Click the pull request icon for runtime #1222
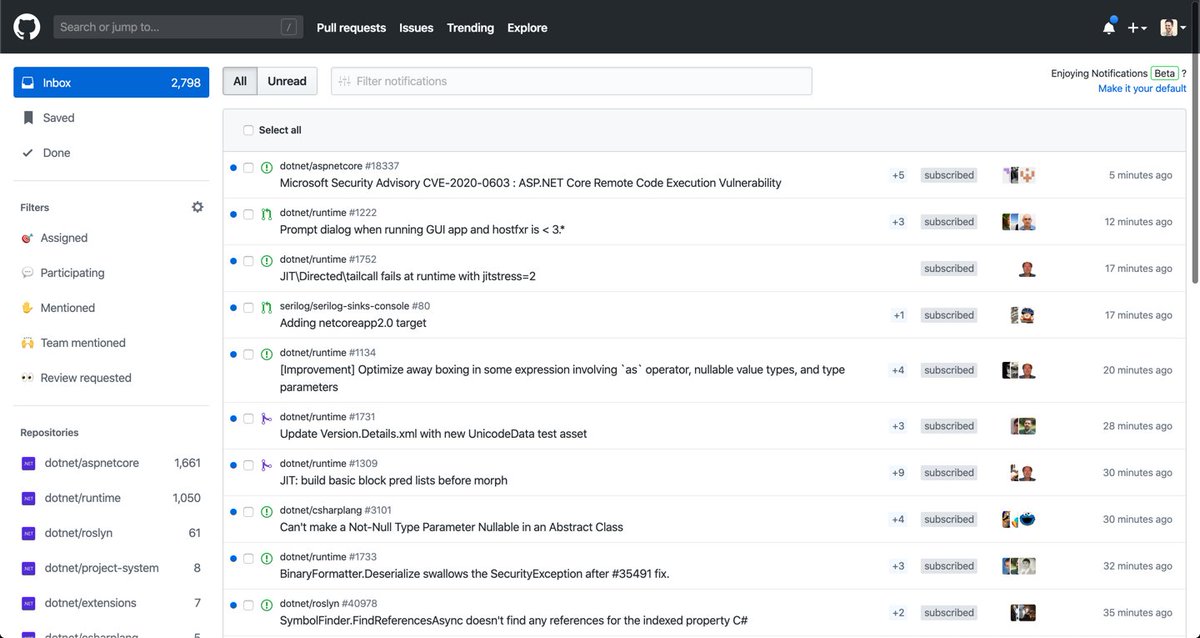 click(267, 214)
